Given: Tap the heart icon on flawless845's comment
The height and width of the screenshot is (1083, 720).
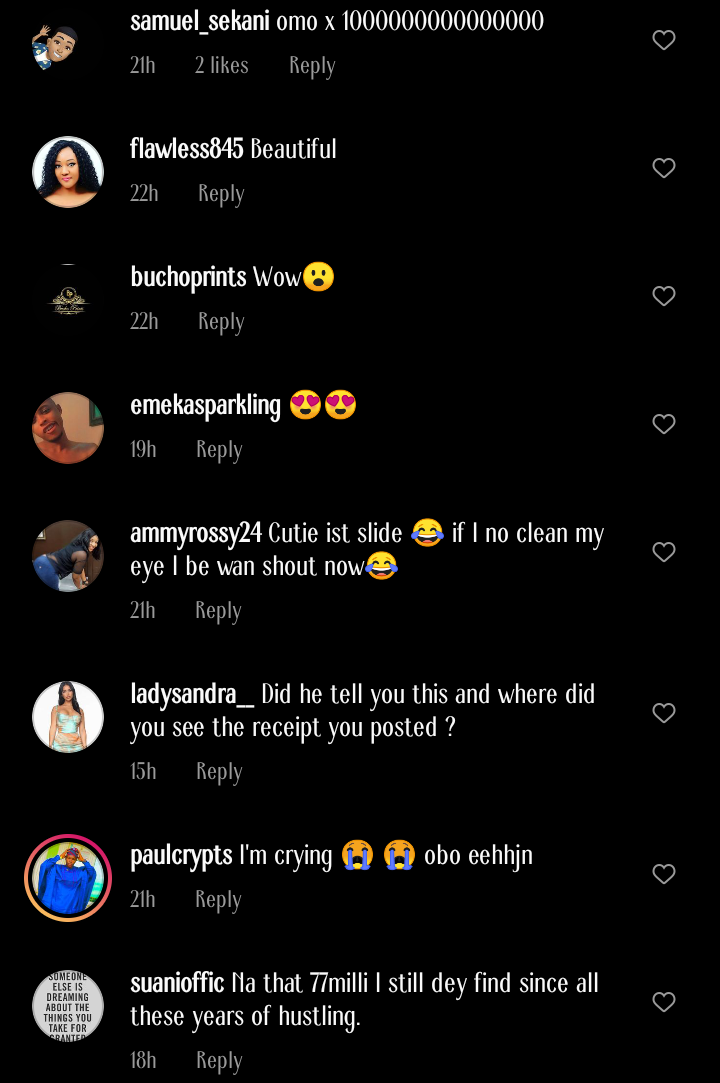Looking at the screenshot, I should pos(664,168).
